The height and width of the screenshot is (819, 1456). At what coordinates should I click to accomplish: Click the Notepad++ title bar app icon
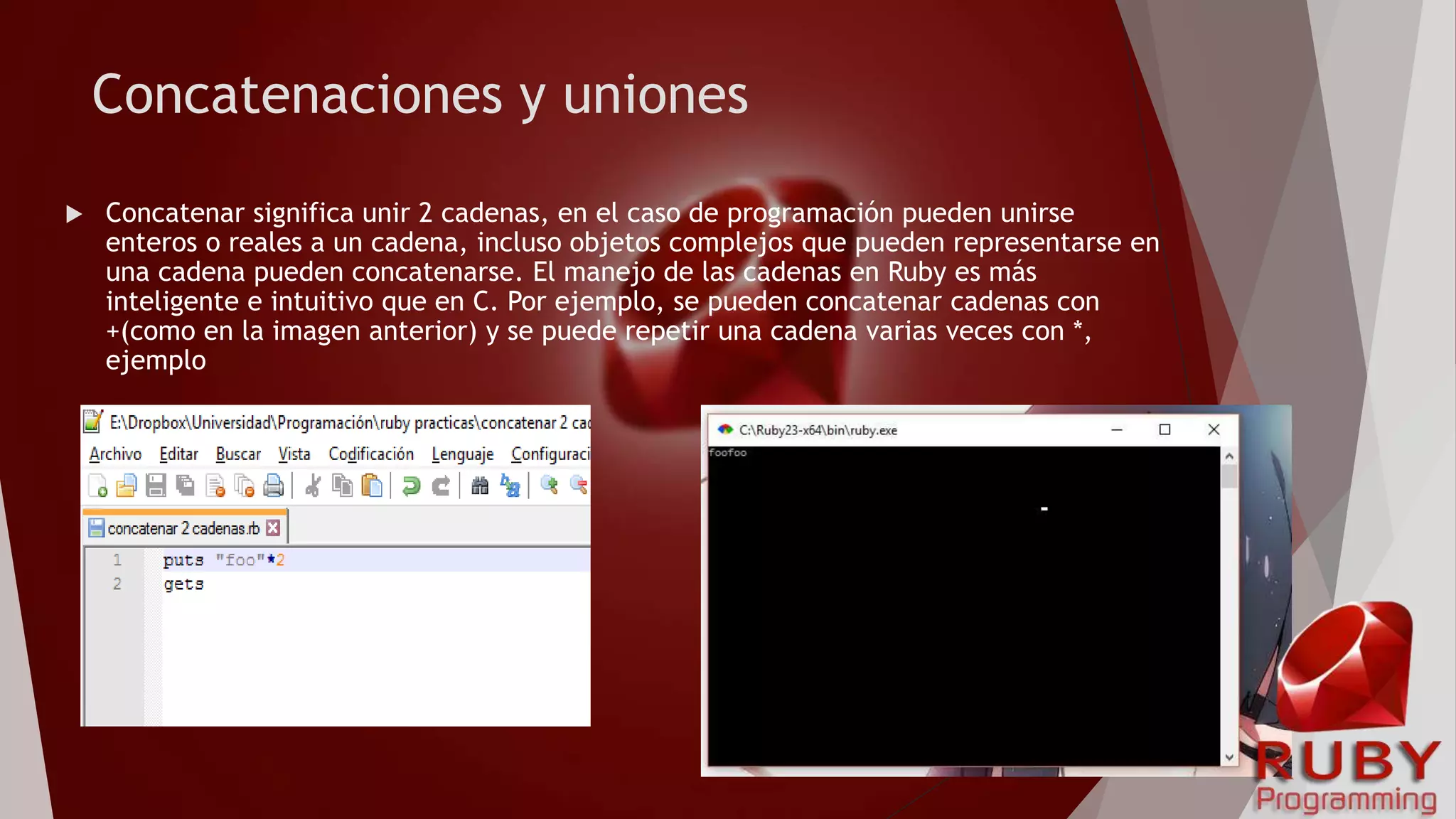pyautogui.click(x=93, y=421)
